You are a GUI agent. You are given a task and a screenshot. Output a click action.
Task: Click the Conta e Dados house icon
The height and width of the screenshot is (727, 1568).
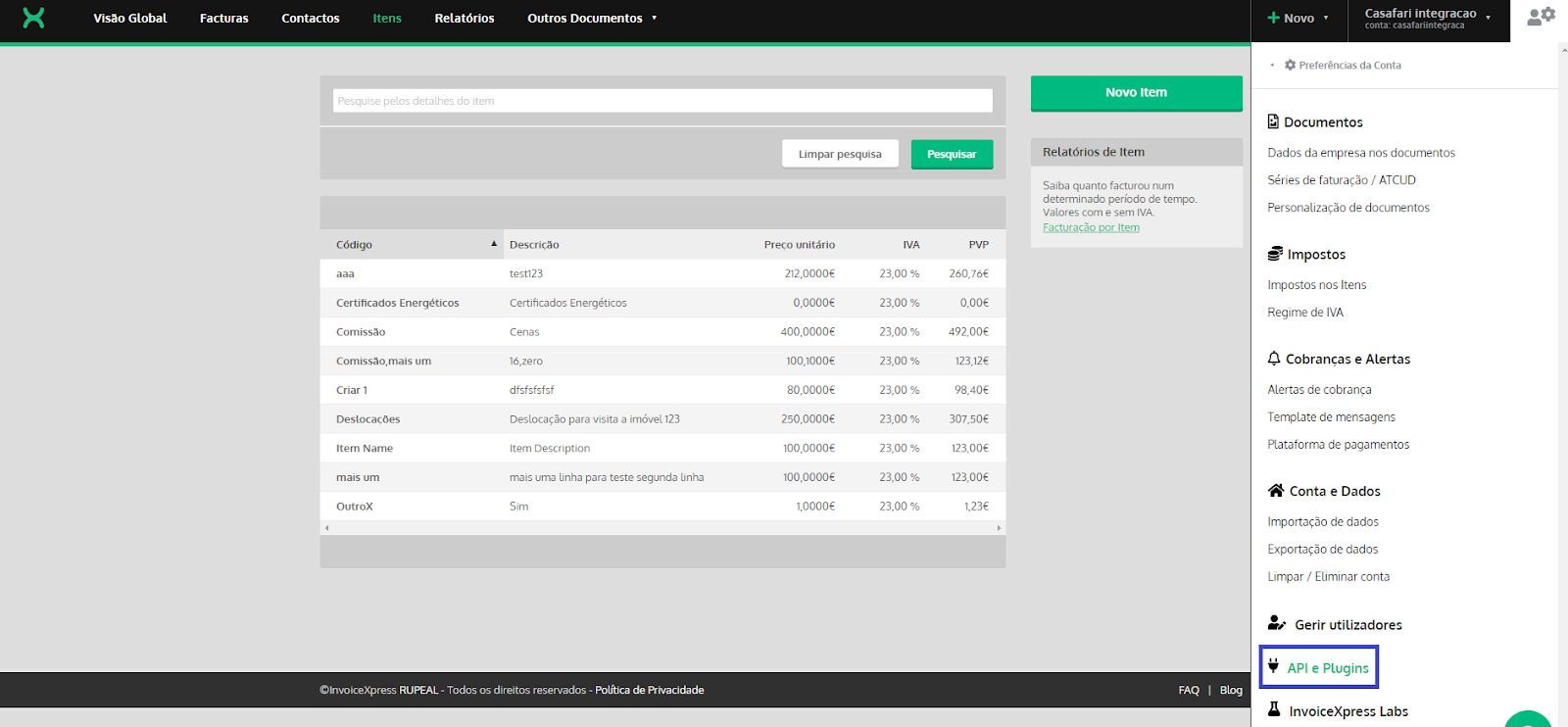click(1275, 491)
